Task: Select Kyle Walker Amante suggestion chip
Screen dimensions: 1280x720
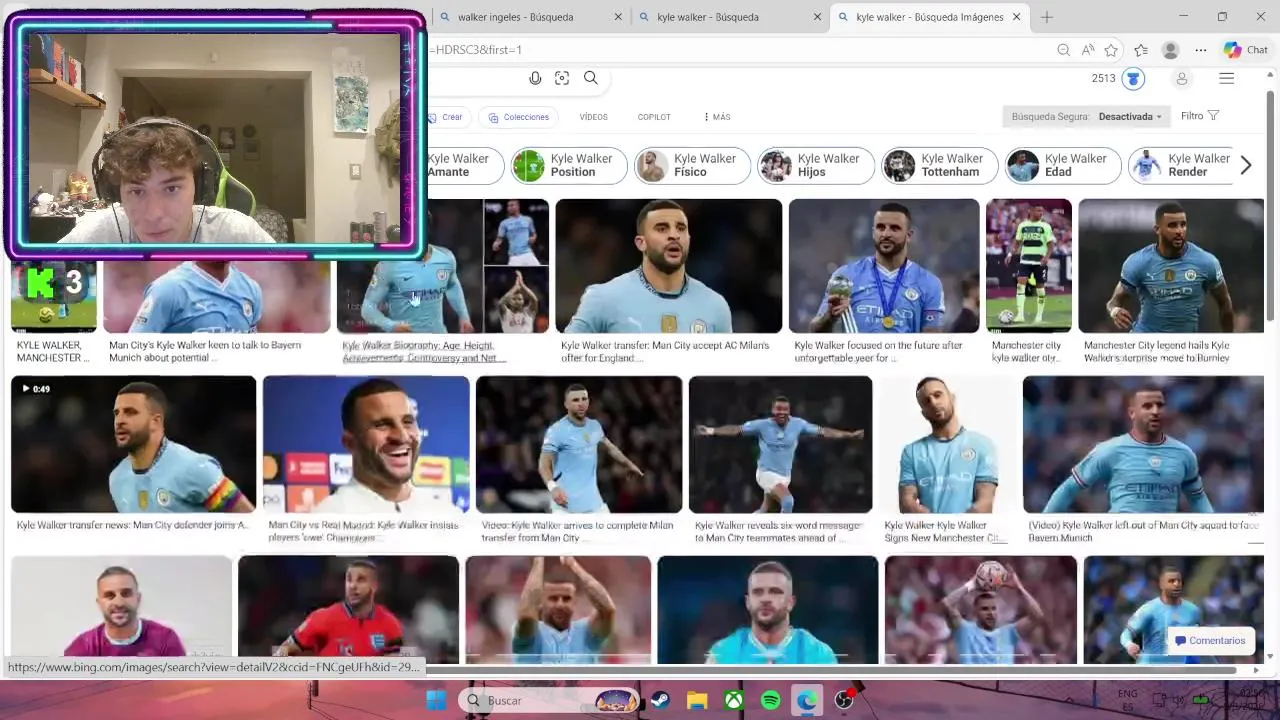Action: tap(465, 165)
